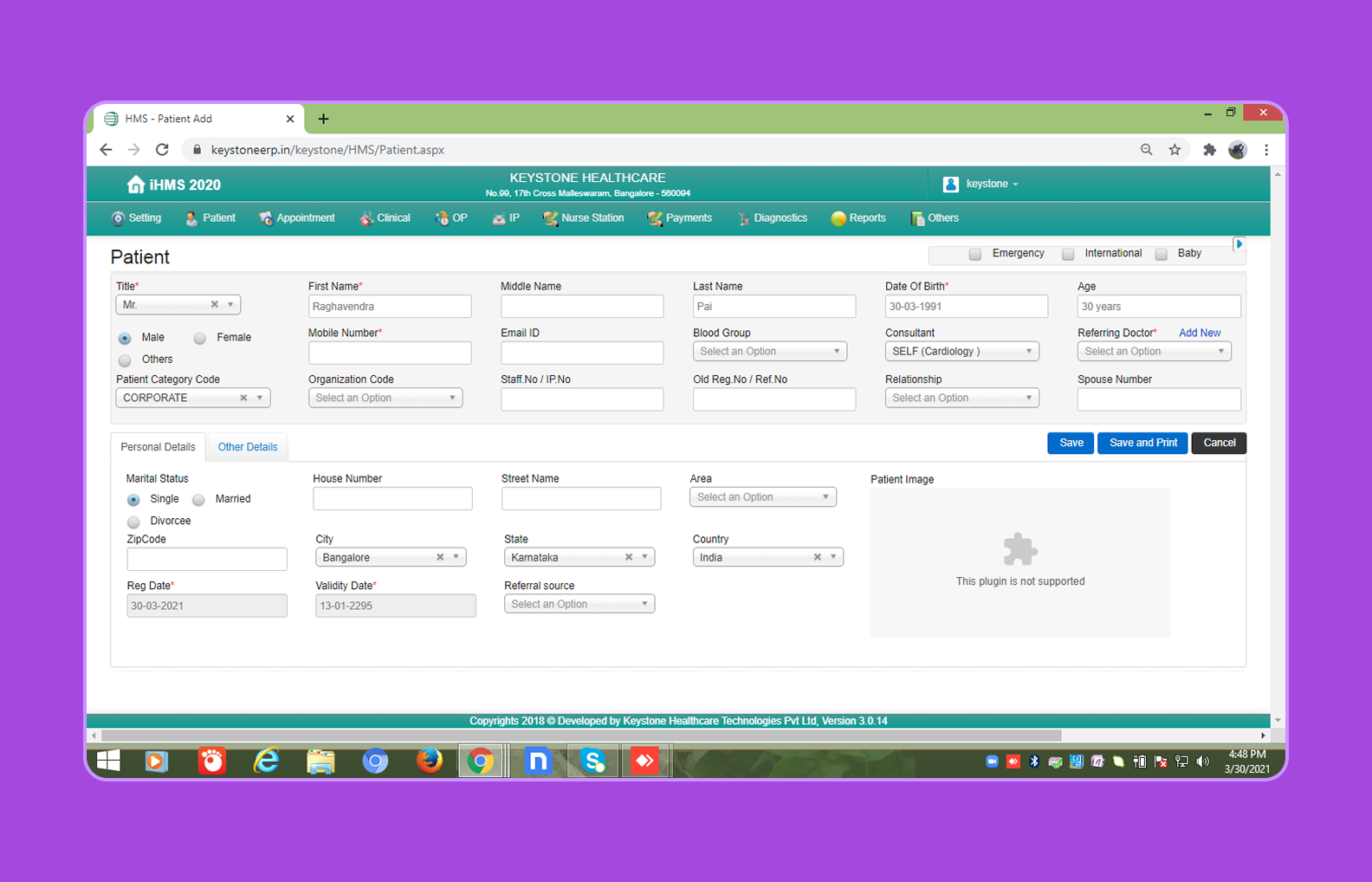This screenshot has width=1372, height=882.
Task: Open the OP menu icon
Action: pyautogui.click(x=442, y=218)
